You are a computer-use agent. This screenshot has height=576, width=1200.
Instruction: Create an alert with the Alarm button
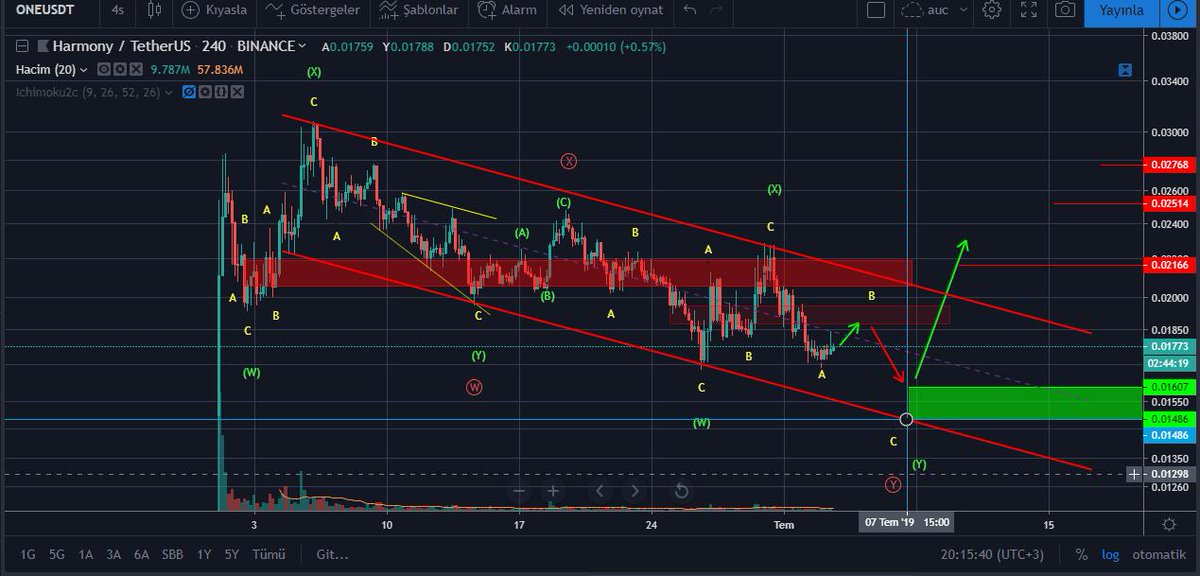pyautogui.click(x=506, y=10)
